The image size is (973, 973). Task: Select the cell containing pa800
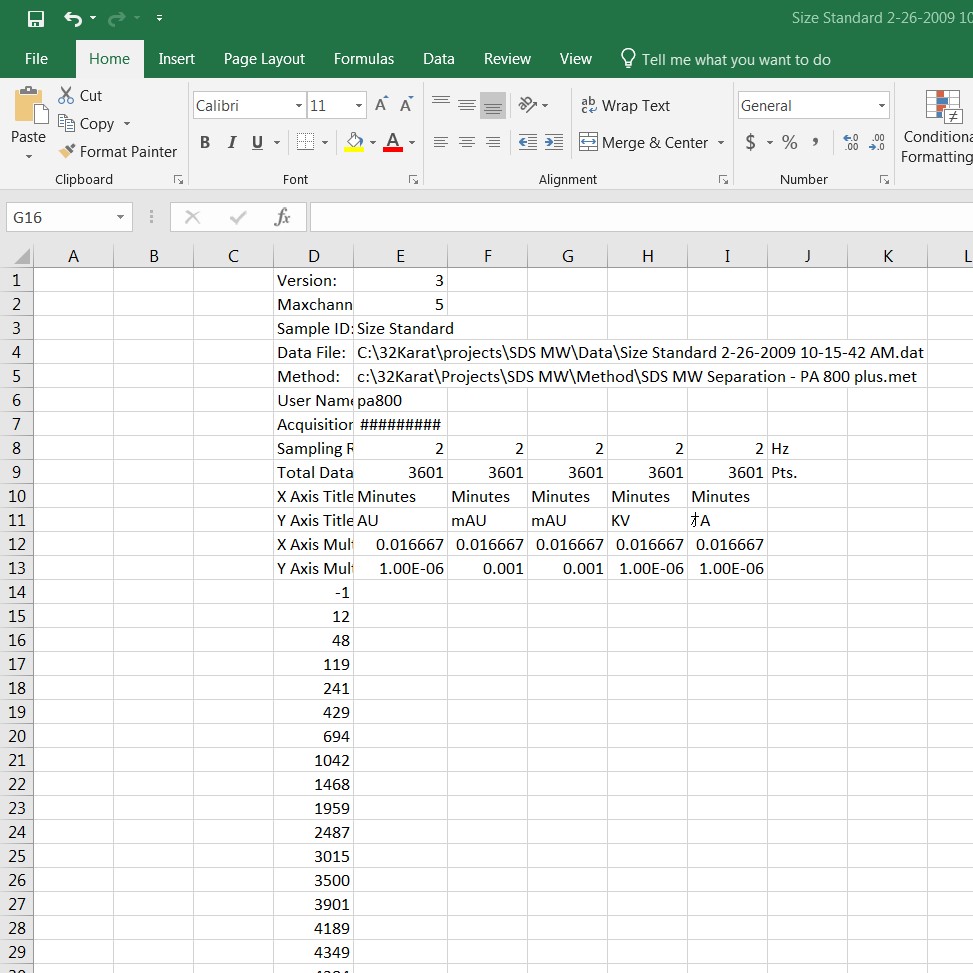(x=400, y=400)
